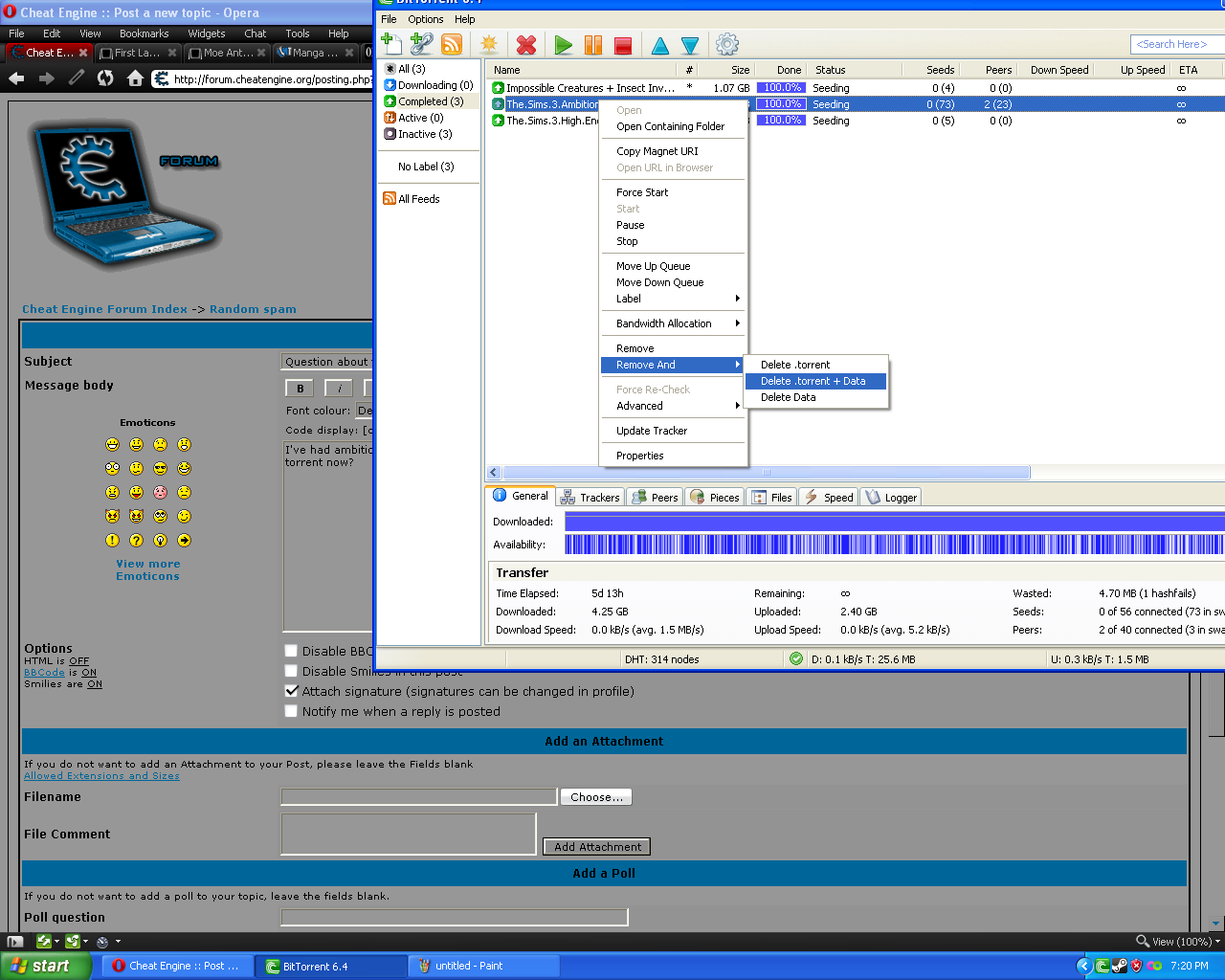Select Copy Magnet URI
The height and width of the screenshot is (980, 1225).
coord(673,151)
